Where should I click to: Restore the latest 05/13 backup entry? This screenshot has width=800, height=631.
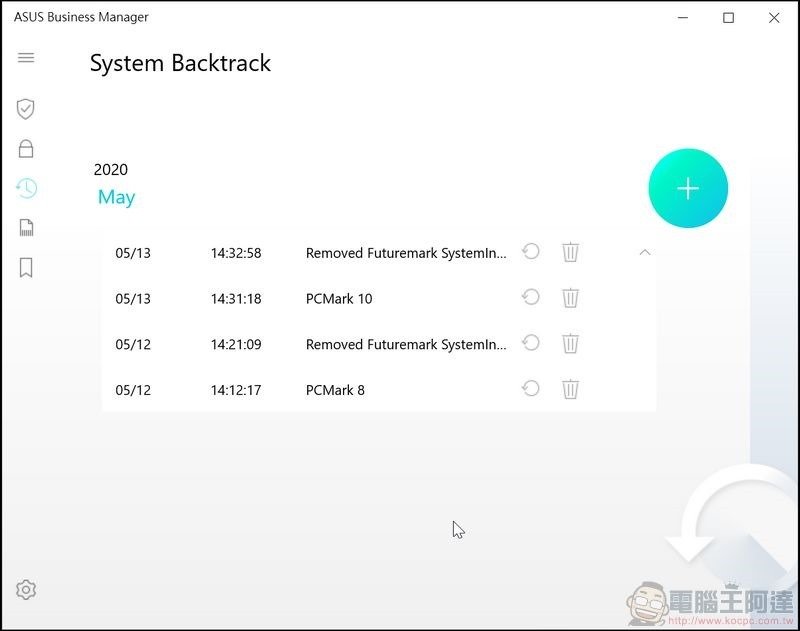(x=531, y=252)
